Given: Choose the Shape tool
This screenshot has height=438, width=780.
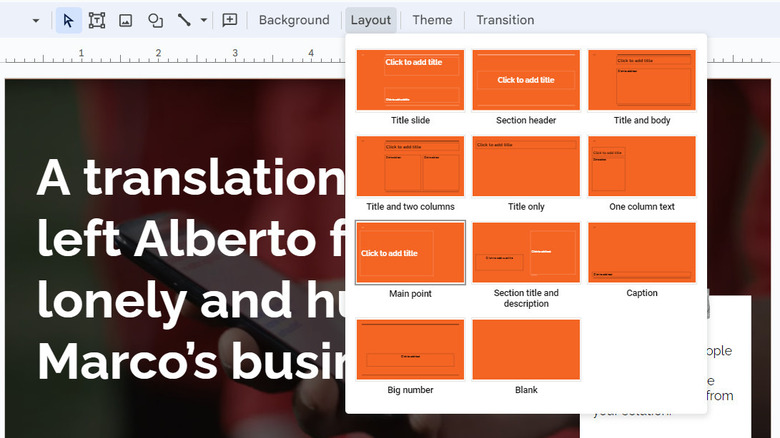Looking at the screenshot, I should (x=155, y=20).
